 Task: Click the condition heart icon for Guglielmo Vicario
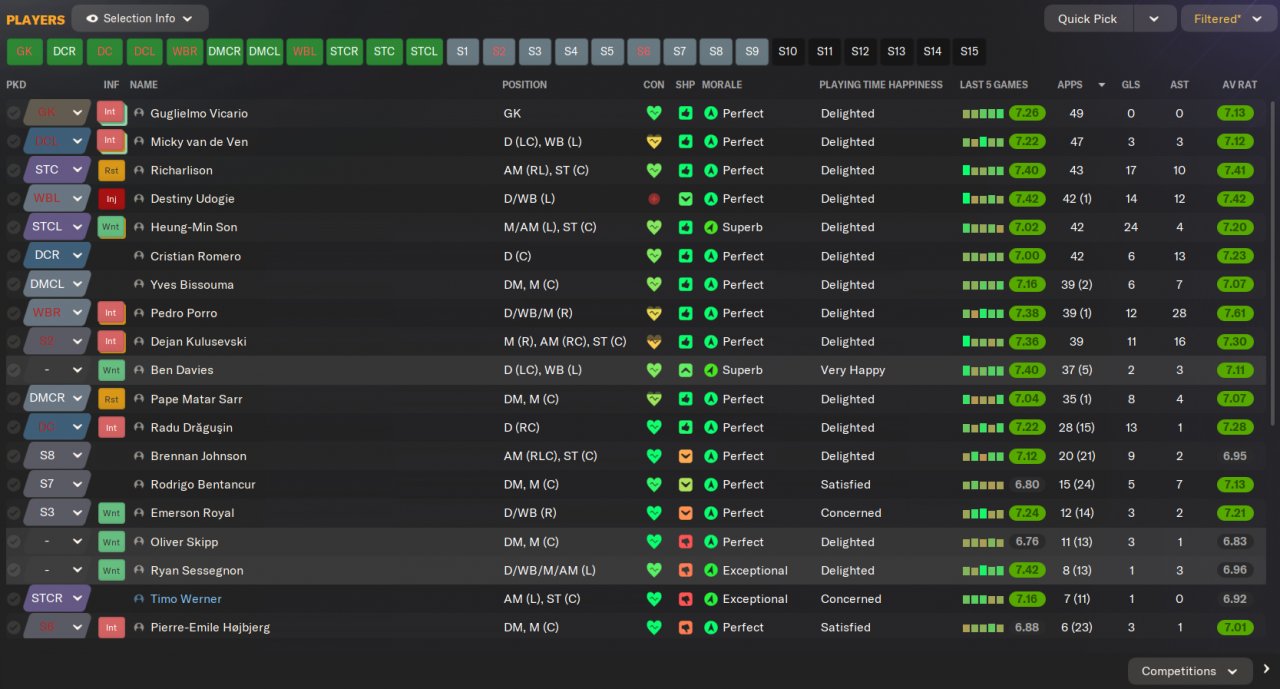tap(654, 113)
